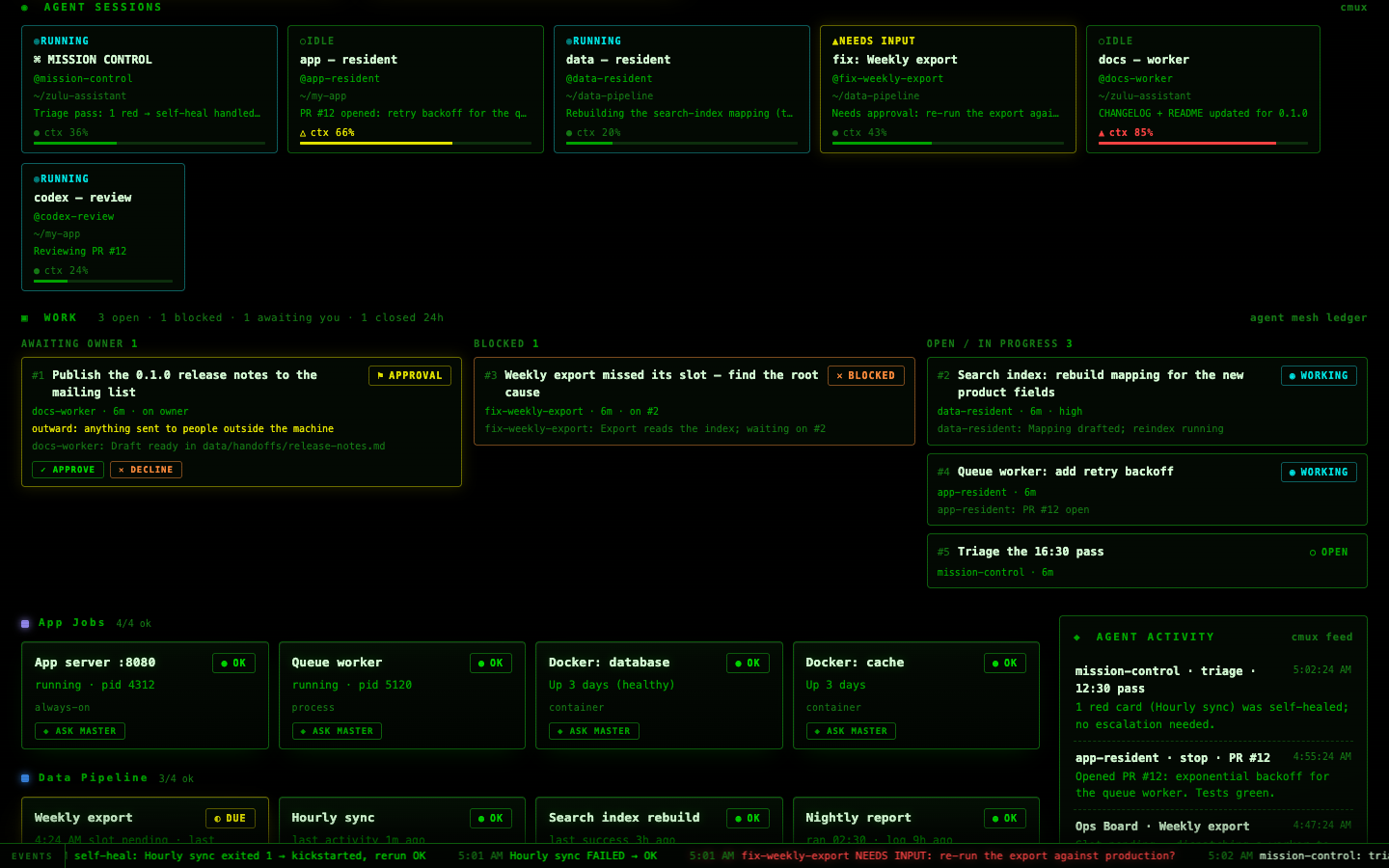Click ASK MASTER under App server :8080
Screen dimensions: 1389x868
click(80, 731)
